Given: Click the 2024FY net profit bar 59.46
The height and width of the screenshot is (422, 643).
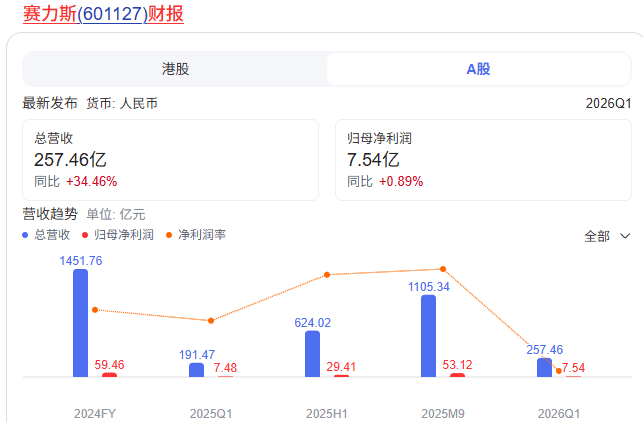Looking at the screenshot, I should coord(109,375).
